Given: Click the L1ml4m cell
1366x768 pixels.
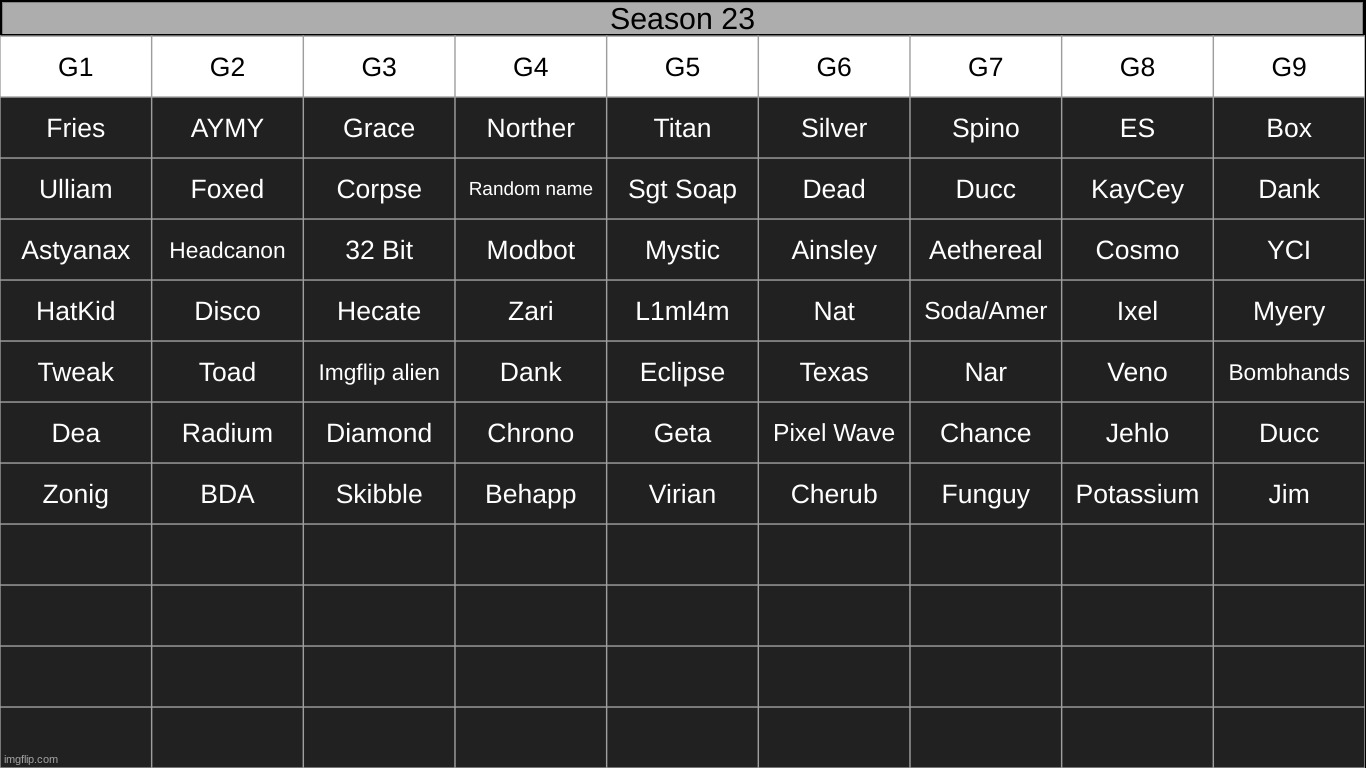Looking at the screenshot, I should [x=682, y=311].
